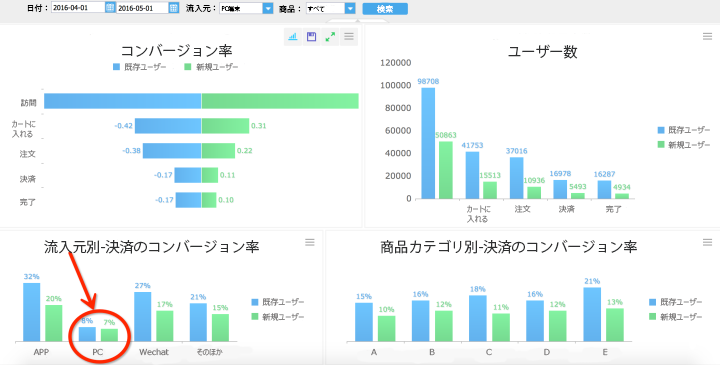
Task: Click the ユーザー数 chart title
Action: [542, 51]
